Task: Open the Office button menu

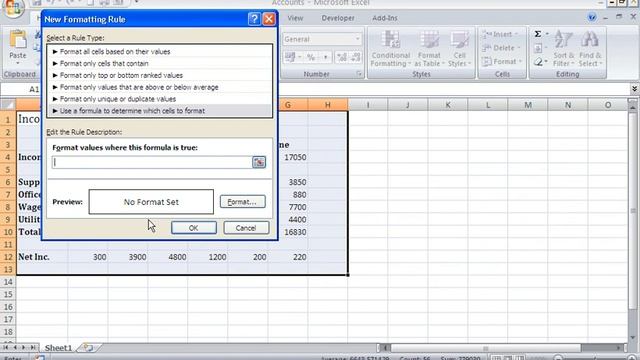Action: [x=12, y=8]
